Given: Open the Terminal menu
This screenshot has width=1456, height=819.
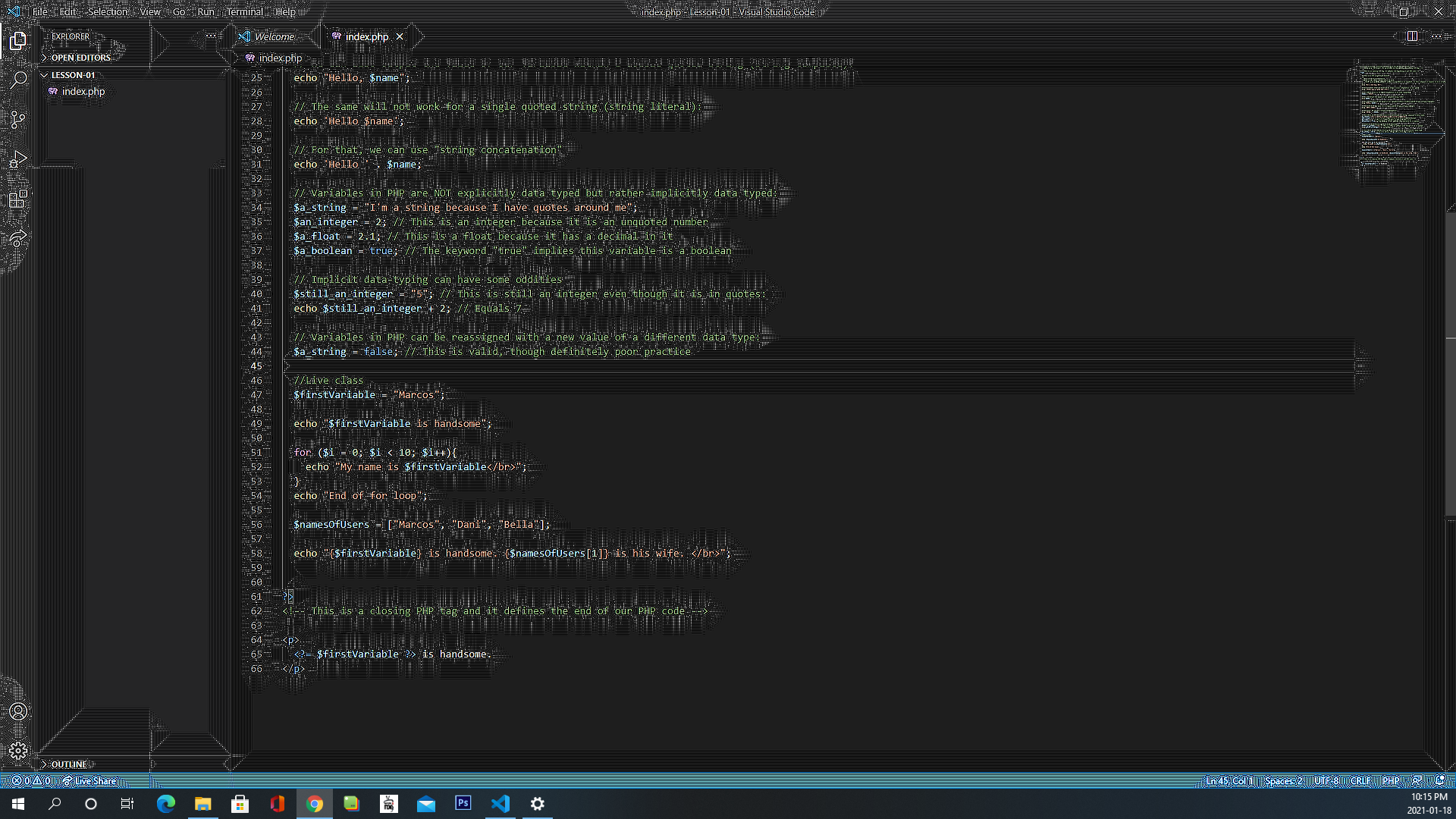Looking at the screenshot, I should pos(244,11).
